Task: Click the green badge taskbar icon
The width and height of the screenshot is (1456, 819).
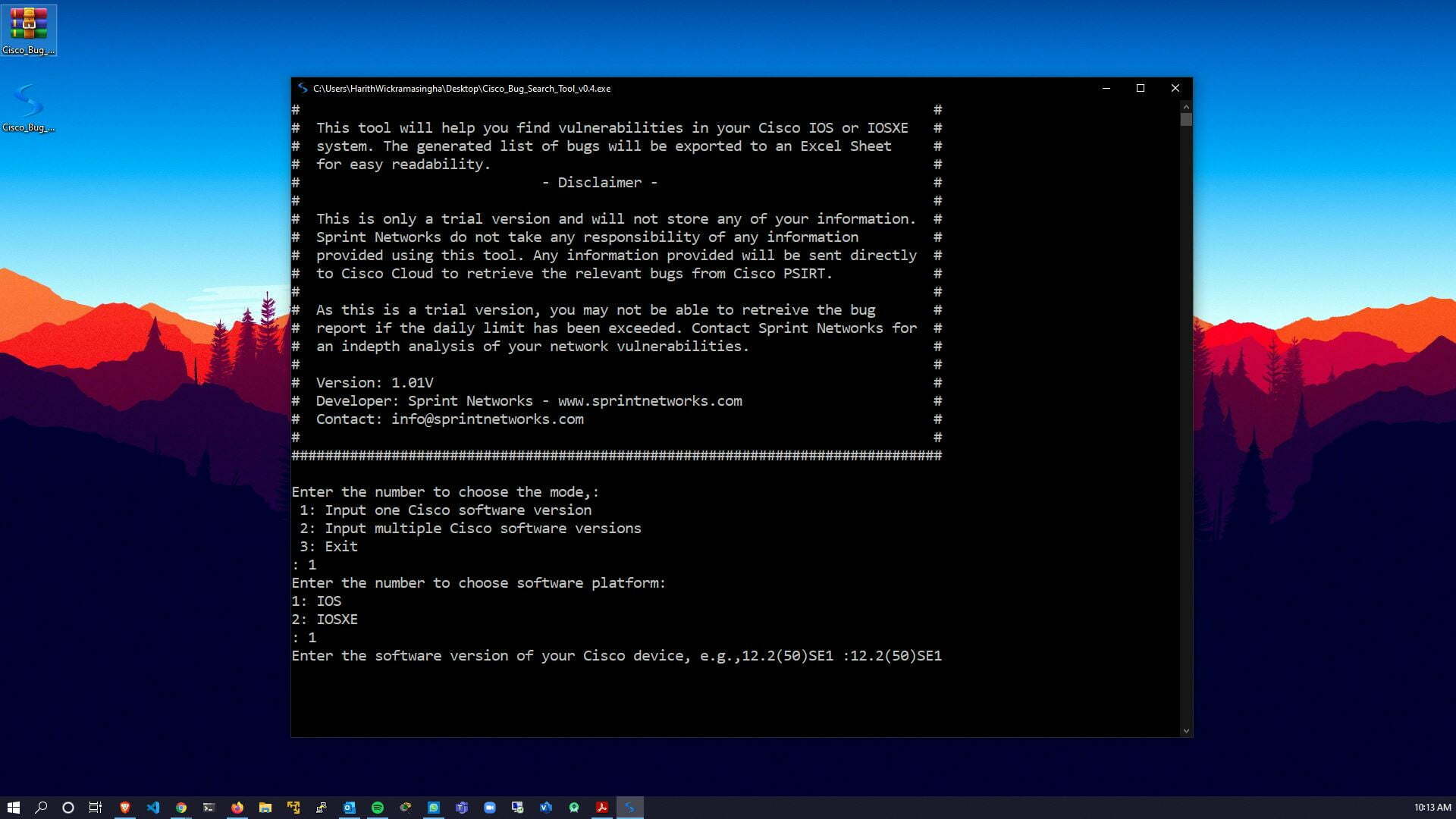Action: click(573, 808)
